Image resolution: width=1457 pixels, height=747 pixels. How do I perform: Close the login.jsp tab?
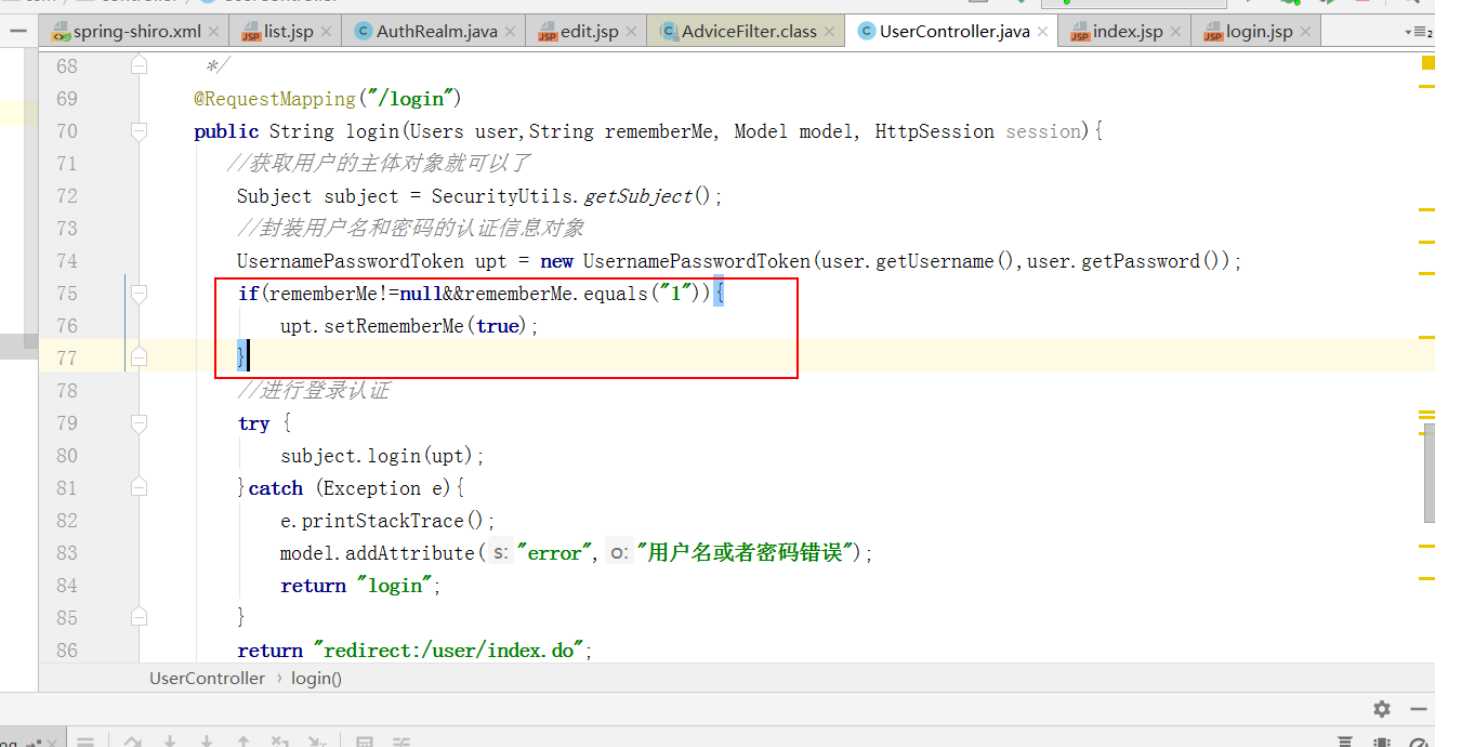click(1305, 32)
